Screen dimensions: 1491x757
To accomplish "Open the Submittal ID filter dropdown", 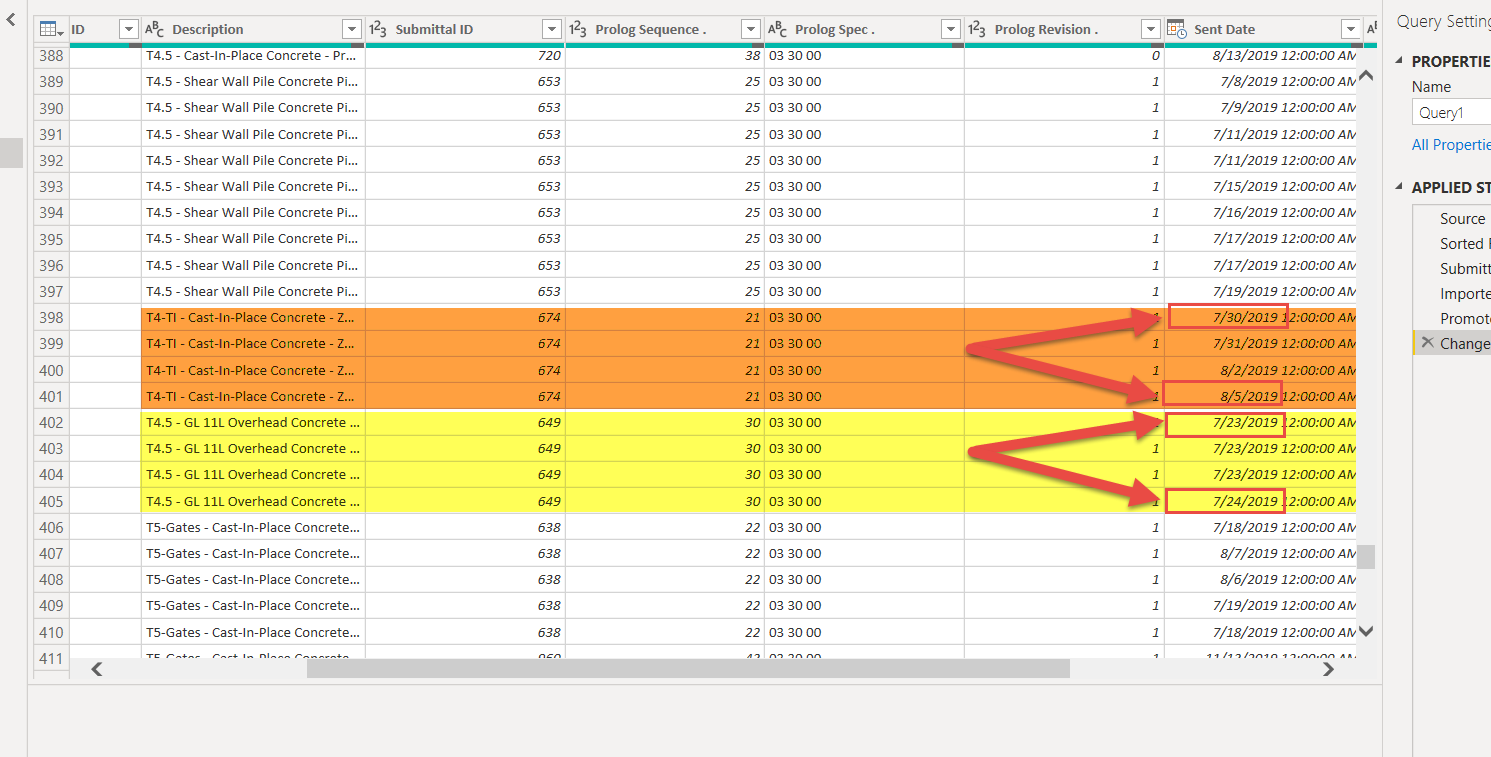I will point(551,29).
